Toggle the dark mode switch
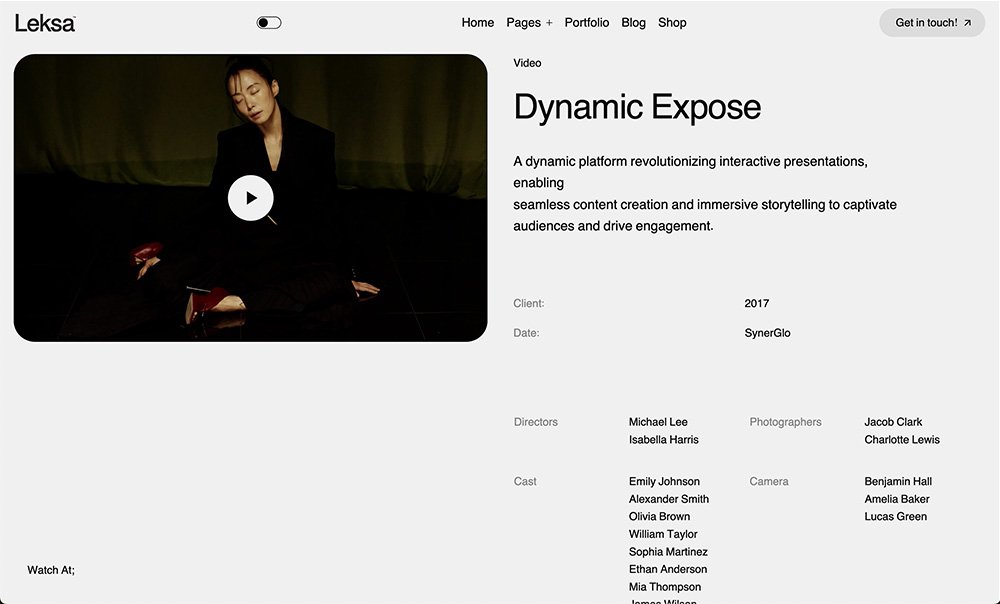Screen dimensions: 1000x604 (x=269, y=23)
